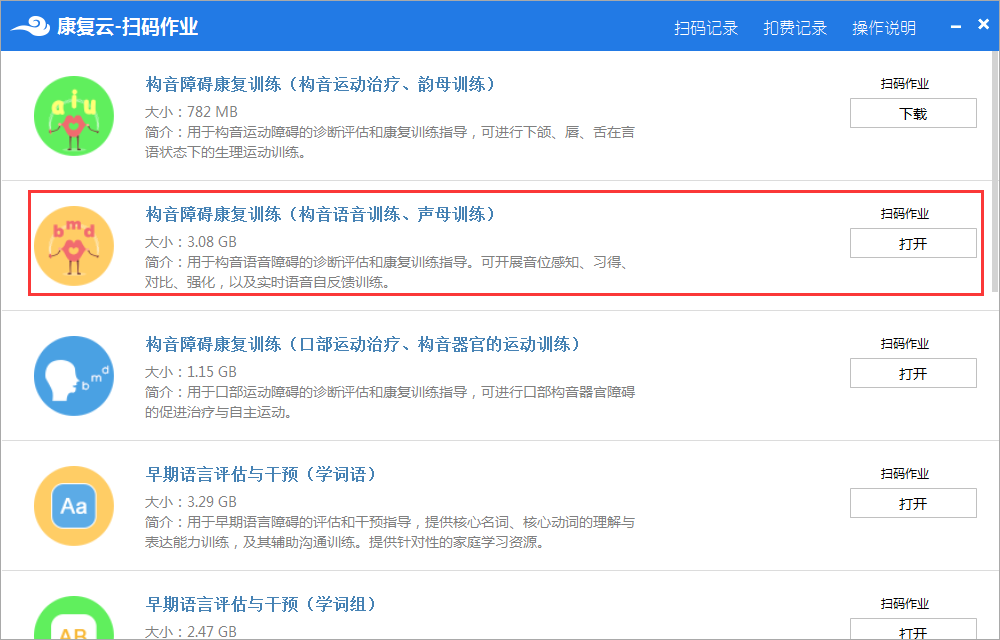Minimize the 康复云 window
The height and width of the screenshot is (640, 1000).
957,26
